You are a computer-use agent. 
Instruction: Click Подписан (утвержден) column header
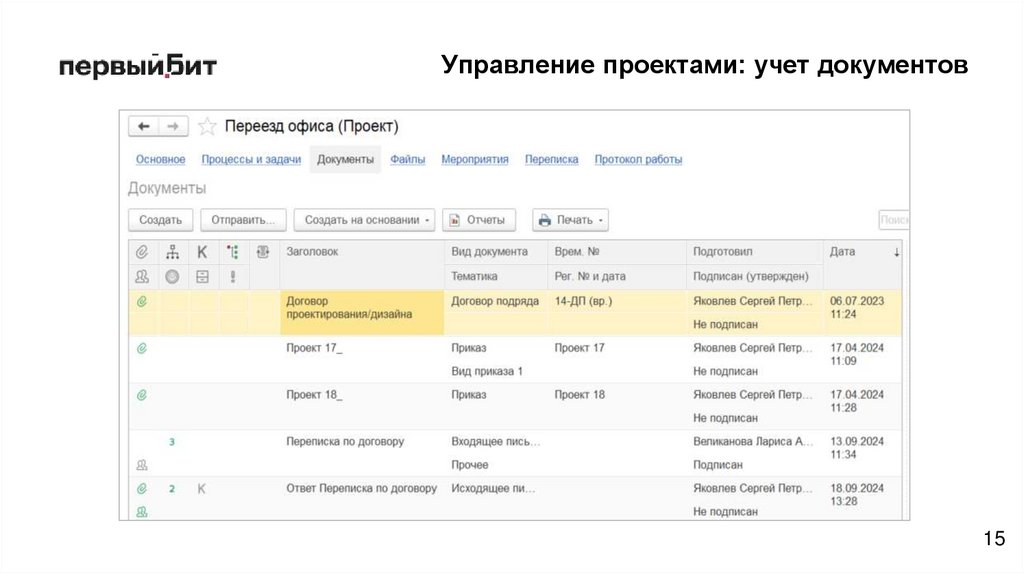tap(750, 276)
